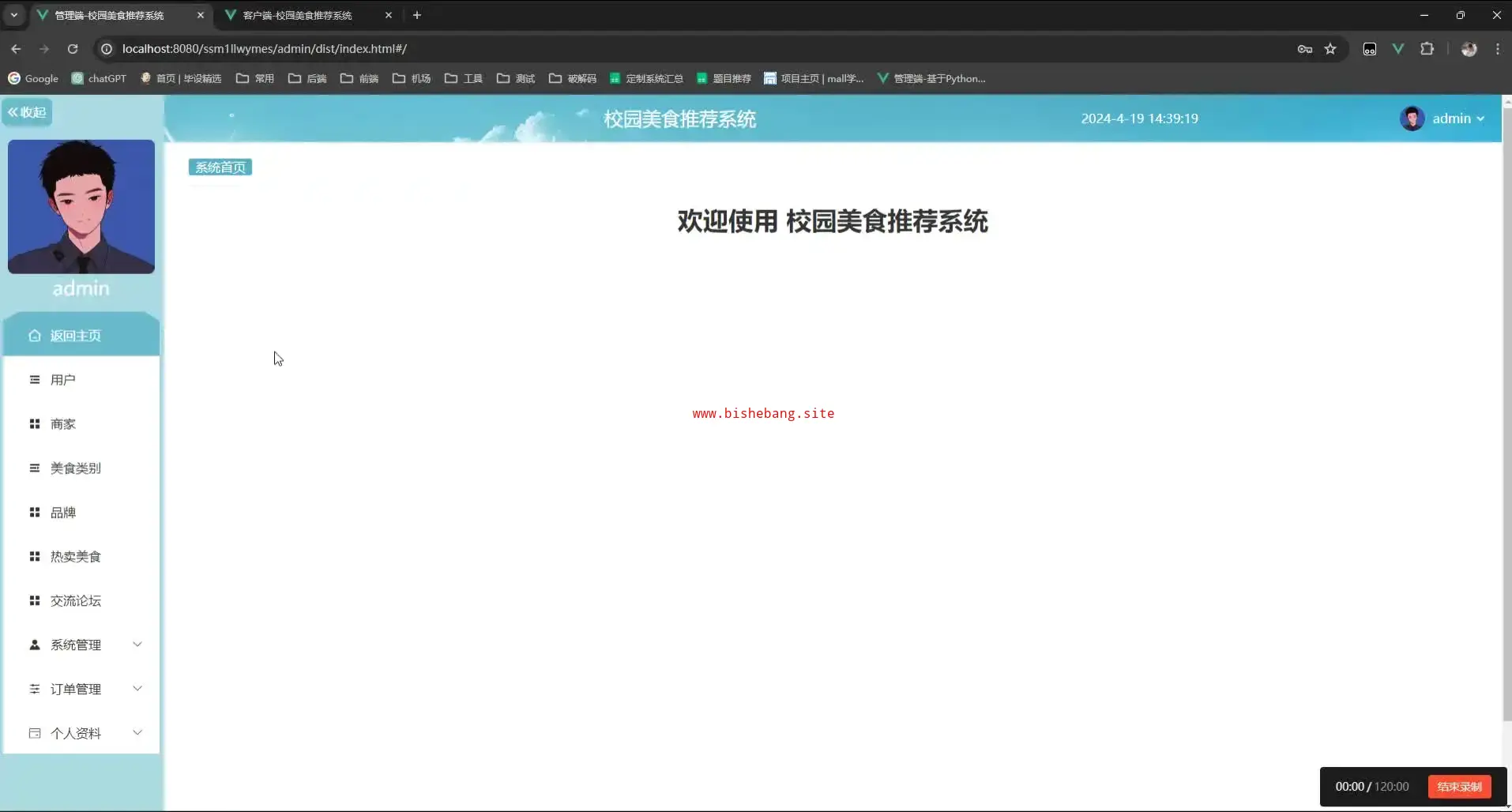Go to 返回主页 in the sidebar
Screen dimensions: 1512x812
tap(81, 336)
